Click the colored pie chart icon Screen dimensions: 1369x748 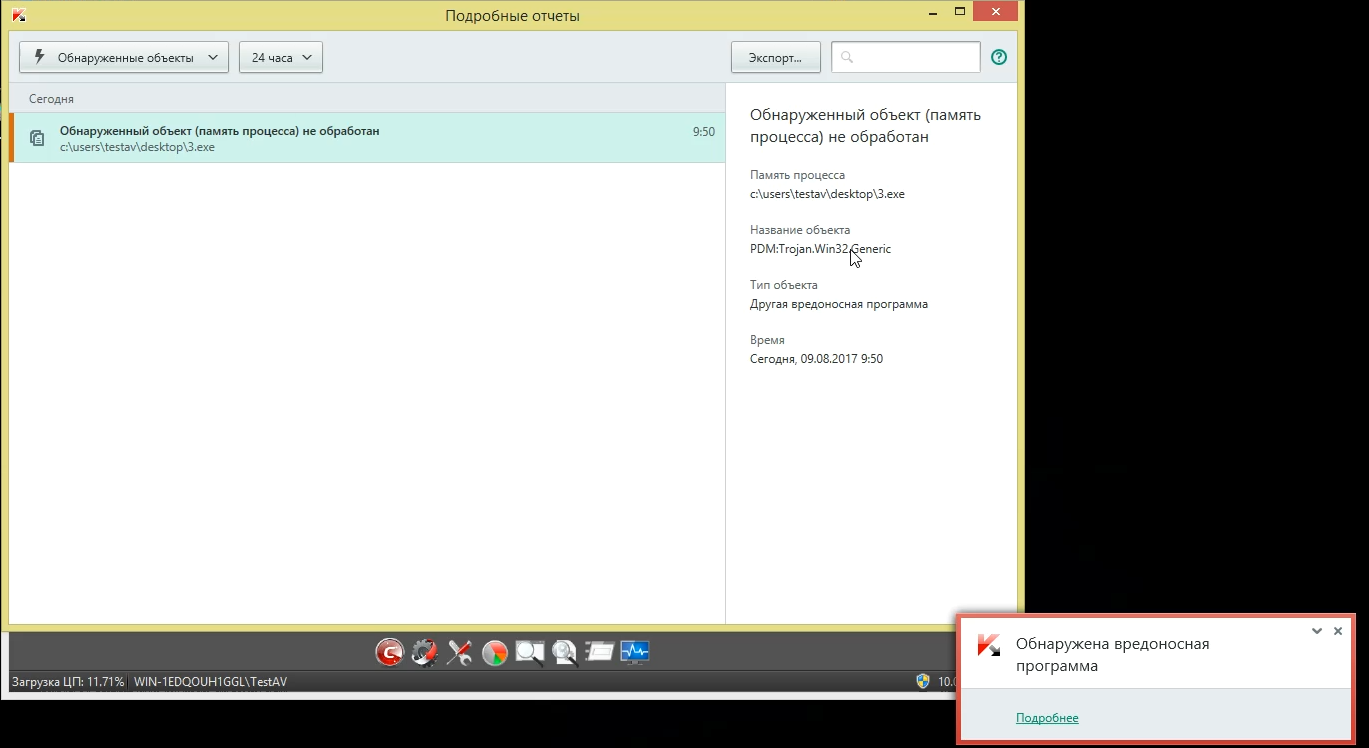point(495,653)
